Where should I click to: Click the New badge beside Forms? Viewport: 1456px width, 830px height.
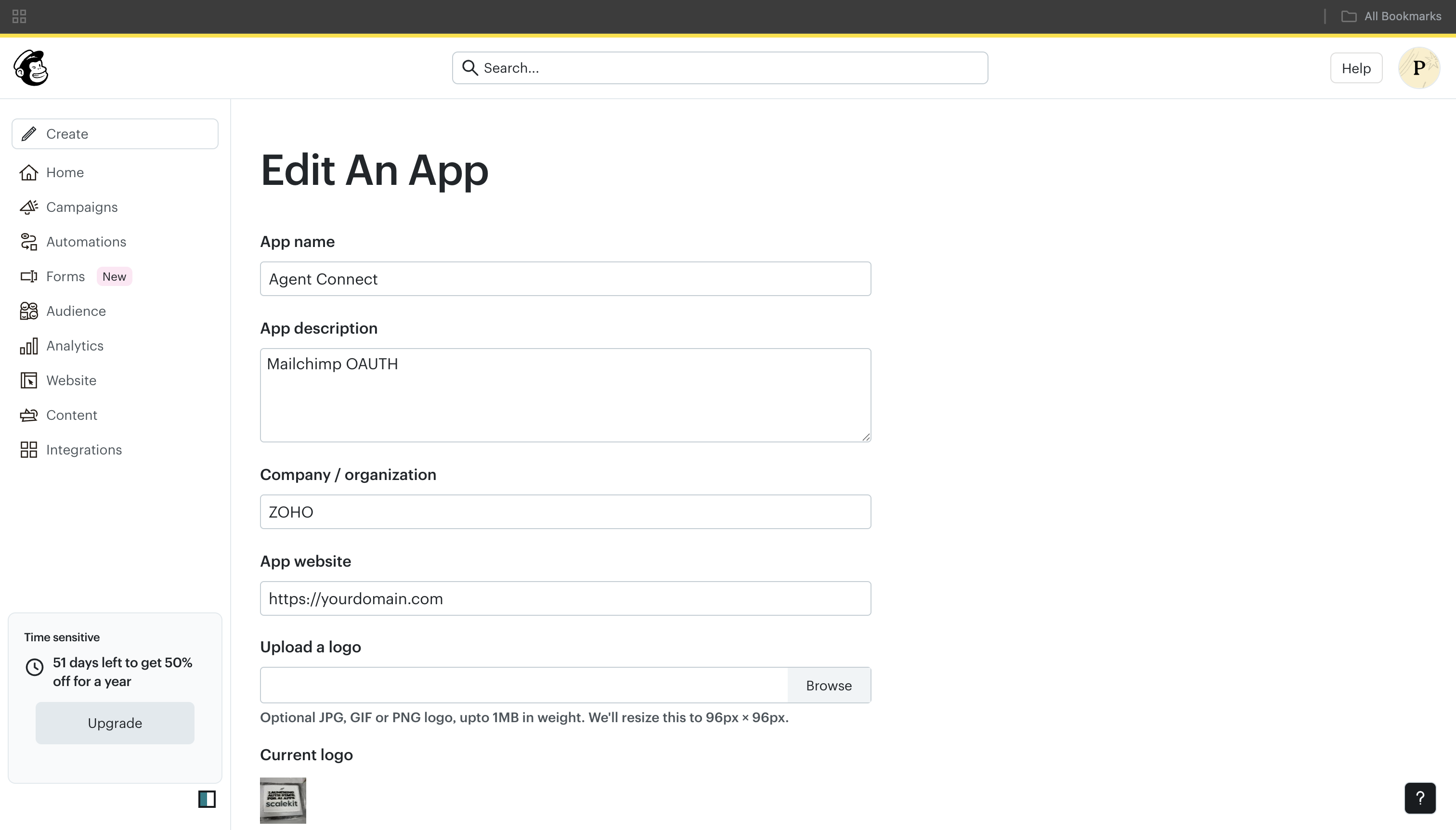pos(114,276)
